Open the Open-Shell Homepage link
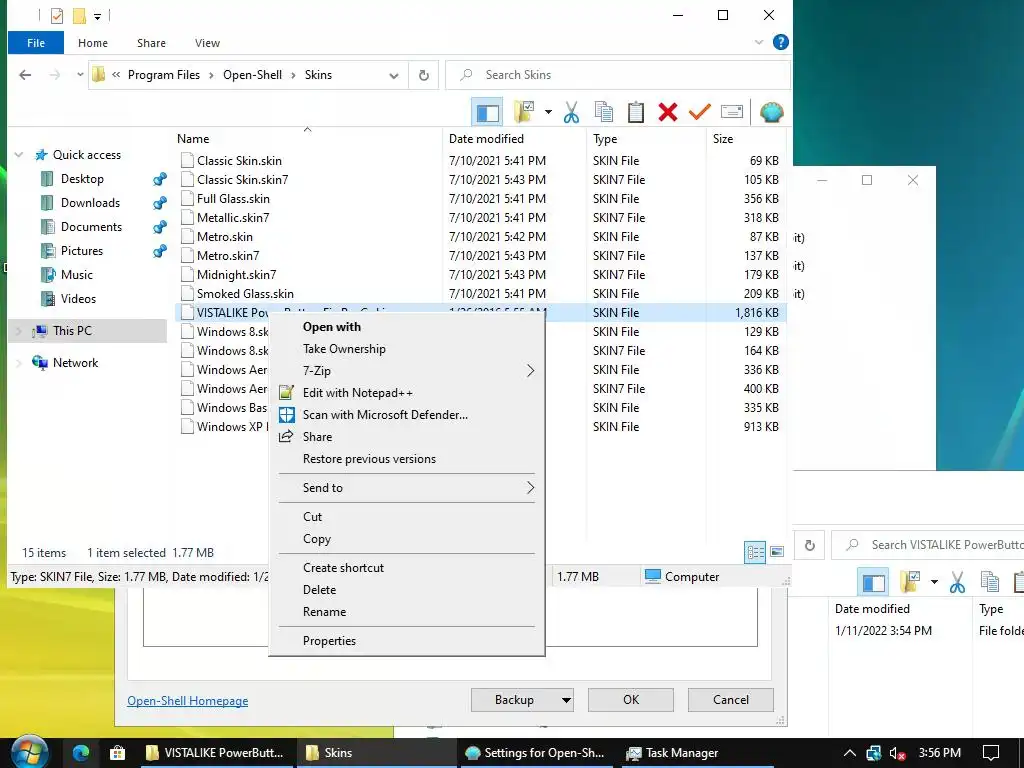 (187, 701)
